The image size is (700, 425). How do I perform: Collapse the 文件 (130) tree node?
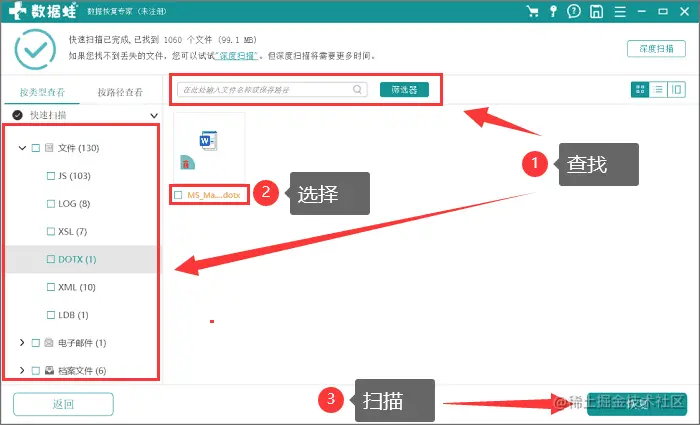(x=22, y=148)
